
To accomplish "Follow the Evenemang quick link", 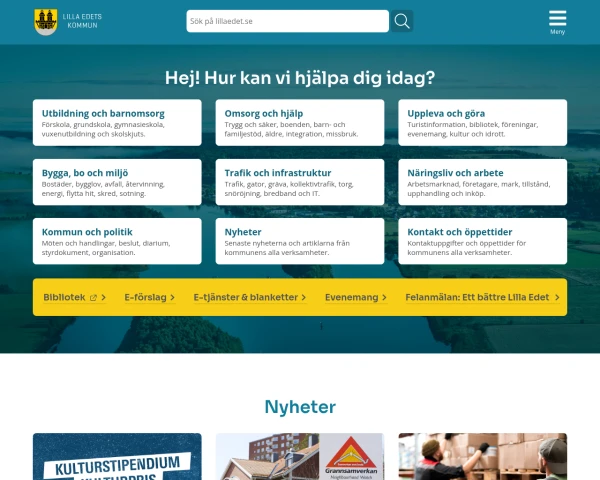I will 356,297.
